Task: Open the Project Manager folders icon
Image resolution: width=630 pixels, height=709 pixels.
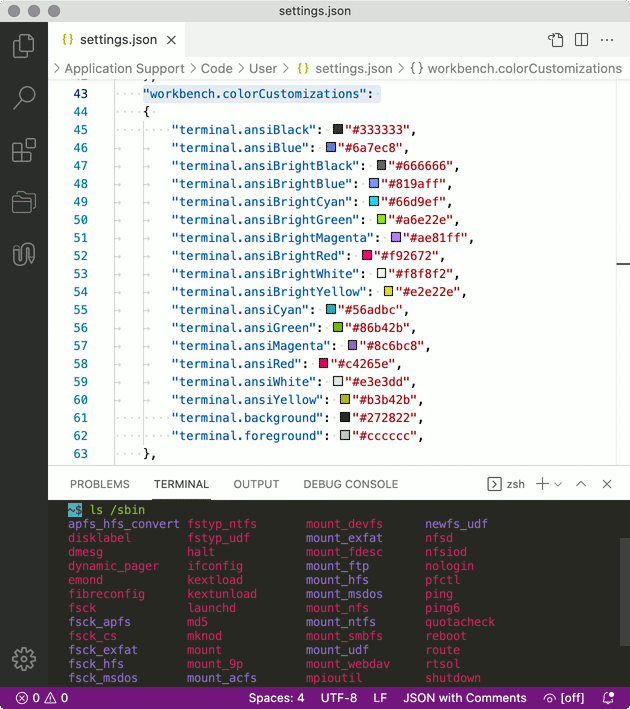Action: pos(24,202)
